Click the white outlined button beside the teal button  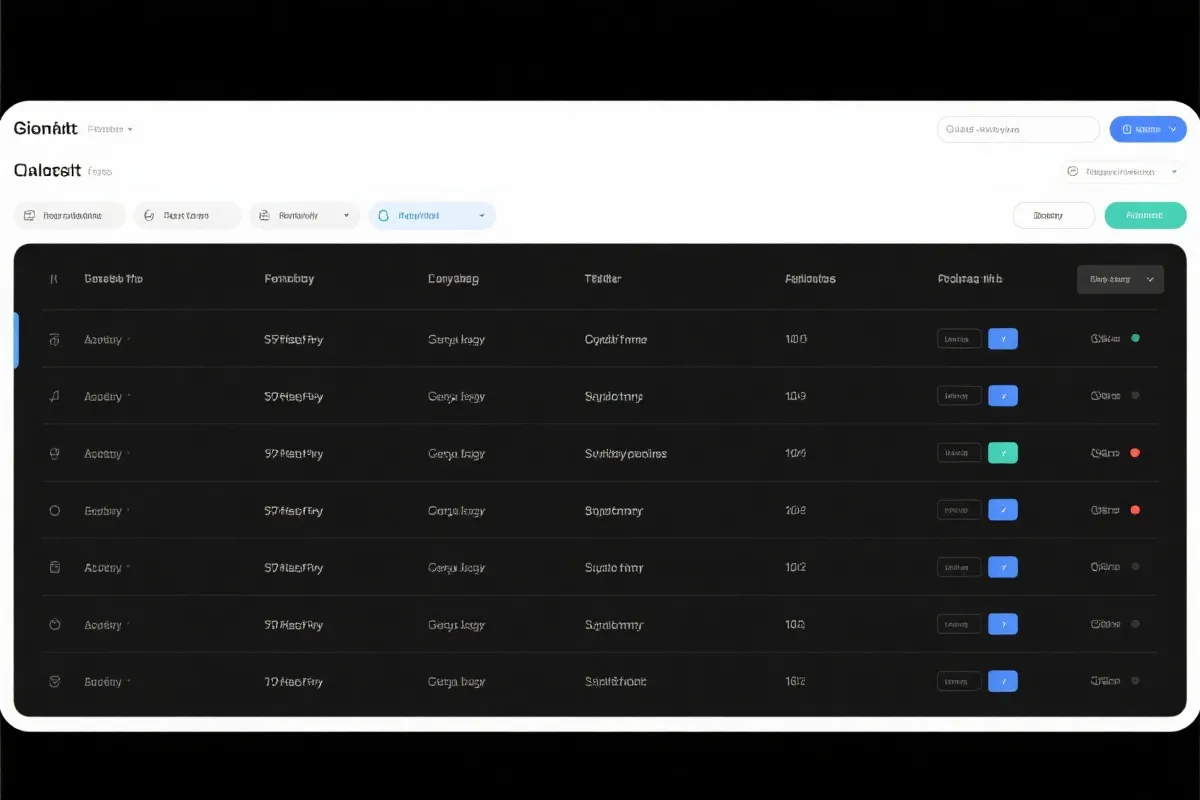tap(1053, 215)
